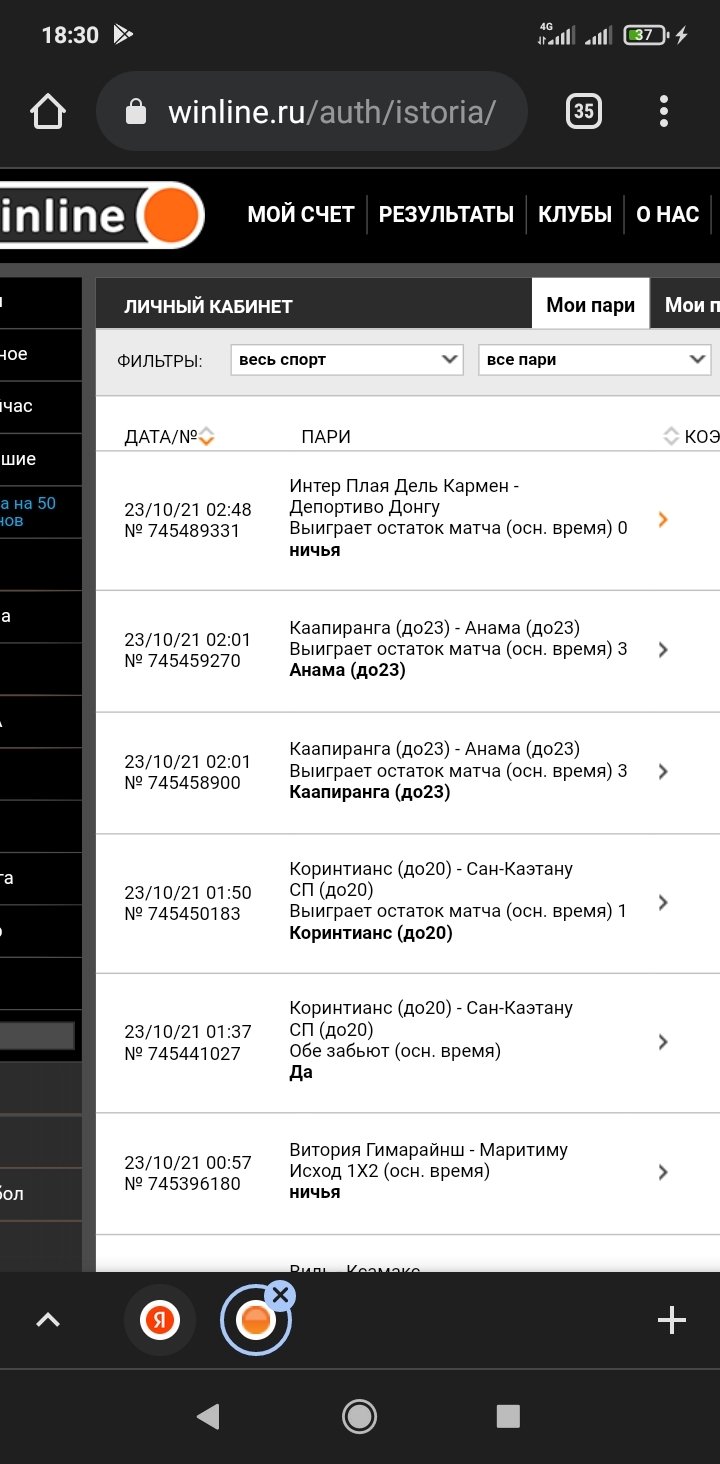This screenshot has width=720, height=1464.
Task: Tap the winline.ru address bar
Action: tap(330, 111)
